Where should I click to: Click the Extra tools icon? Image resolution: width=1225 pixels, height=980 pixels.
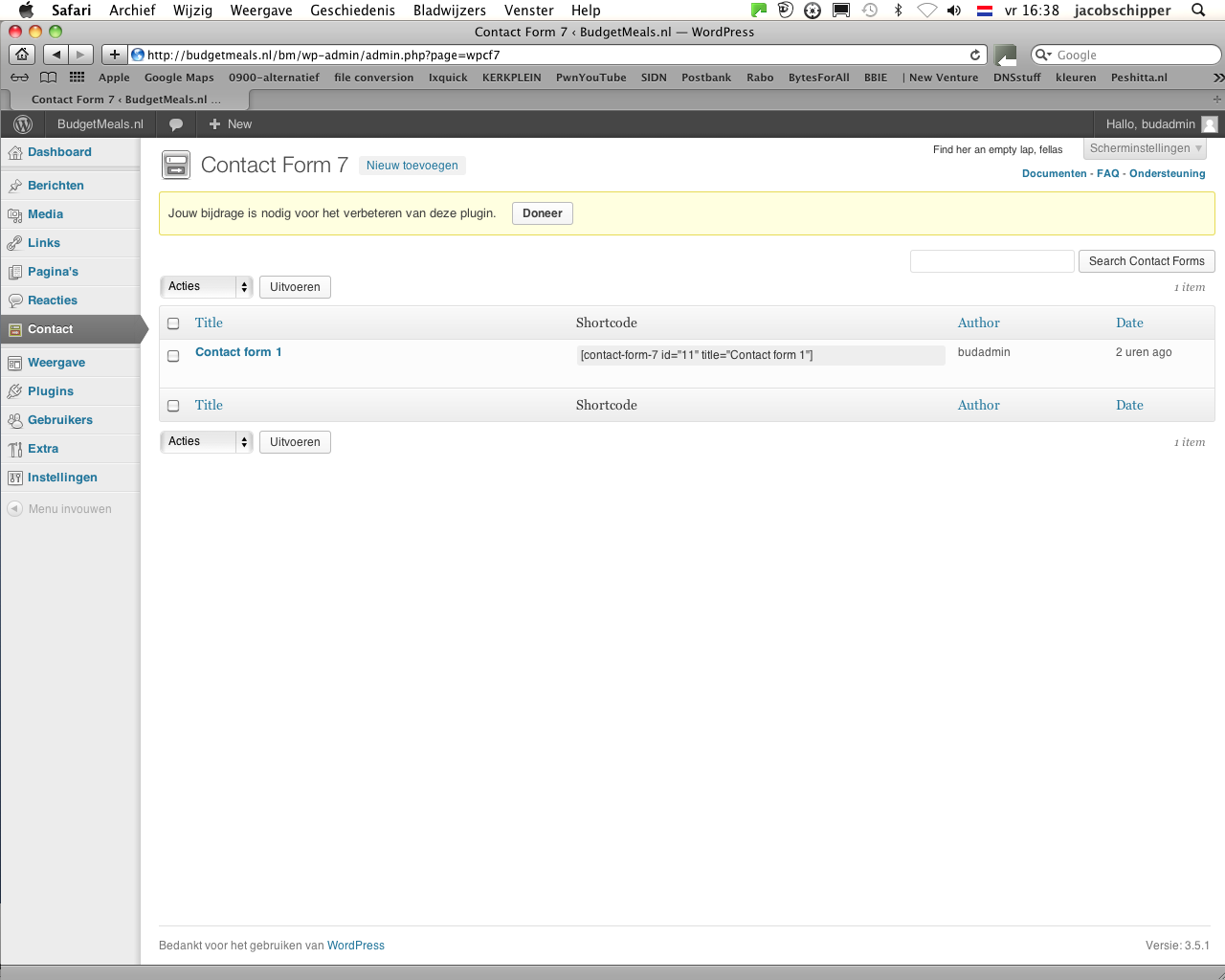14,449
